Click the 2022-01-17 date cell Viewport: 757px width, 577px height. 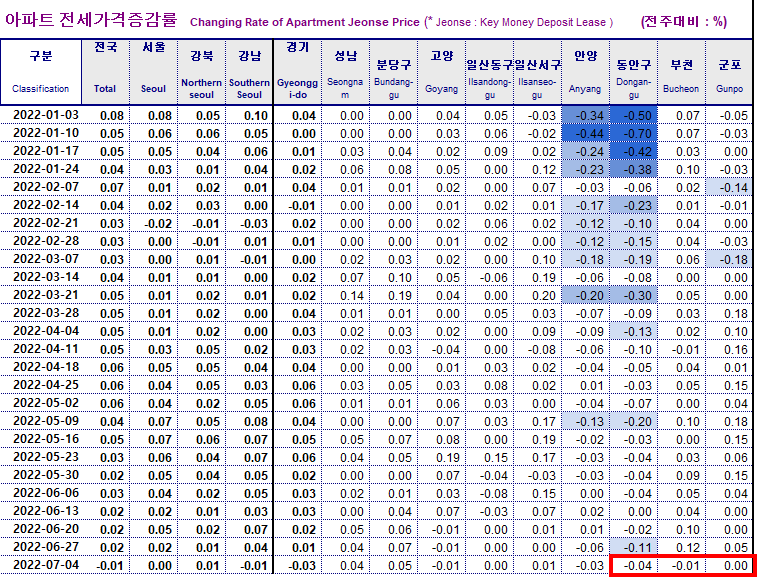[x=41, y=151]
